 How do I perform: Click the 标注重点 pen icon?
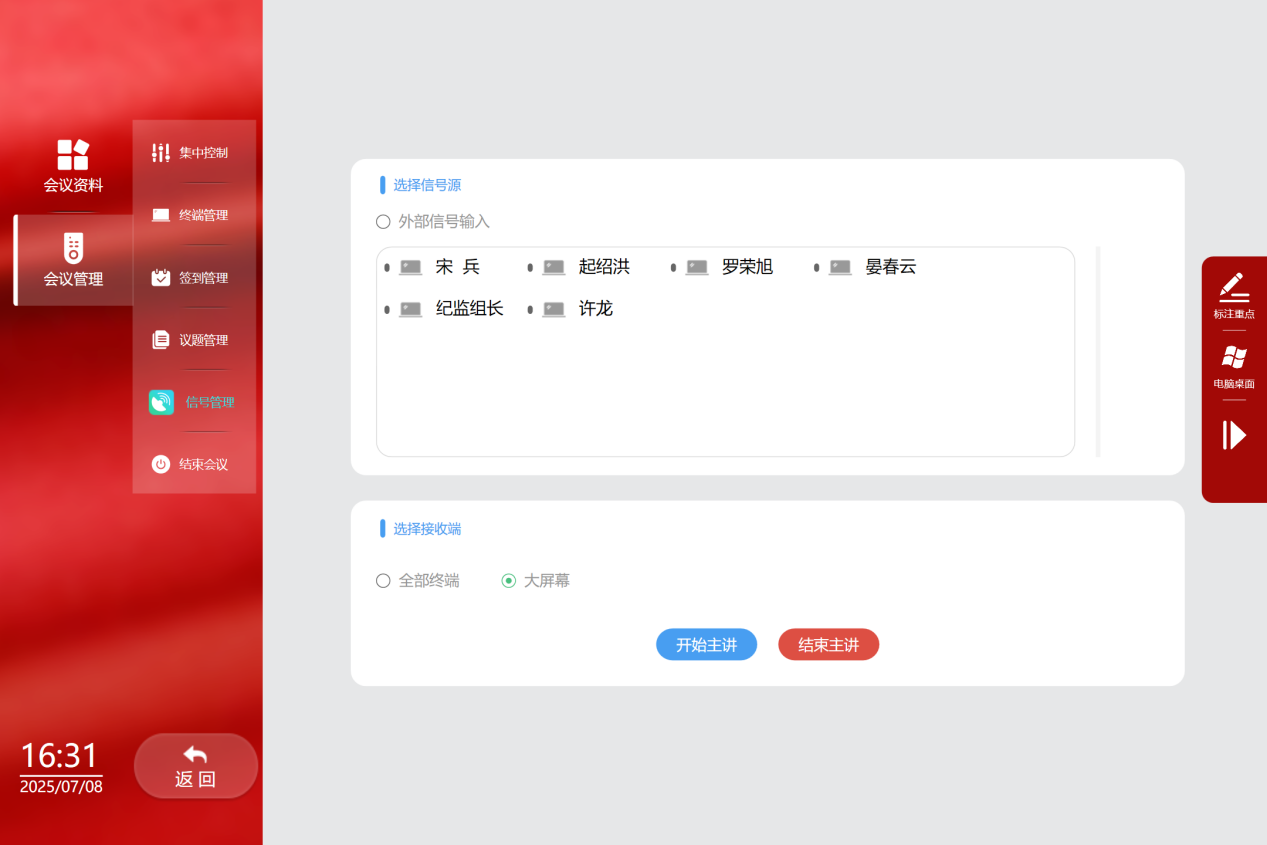1234,287
